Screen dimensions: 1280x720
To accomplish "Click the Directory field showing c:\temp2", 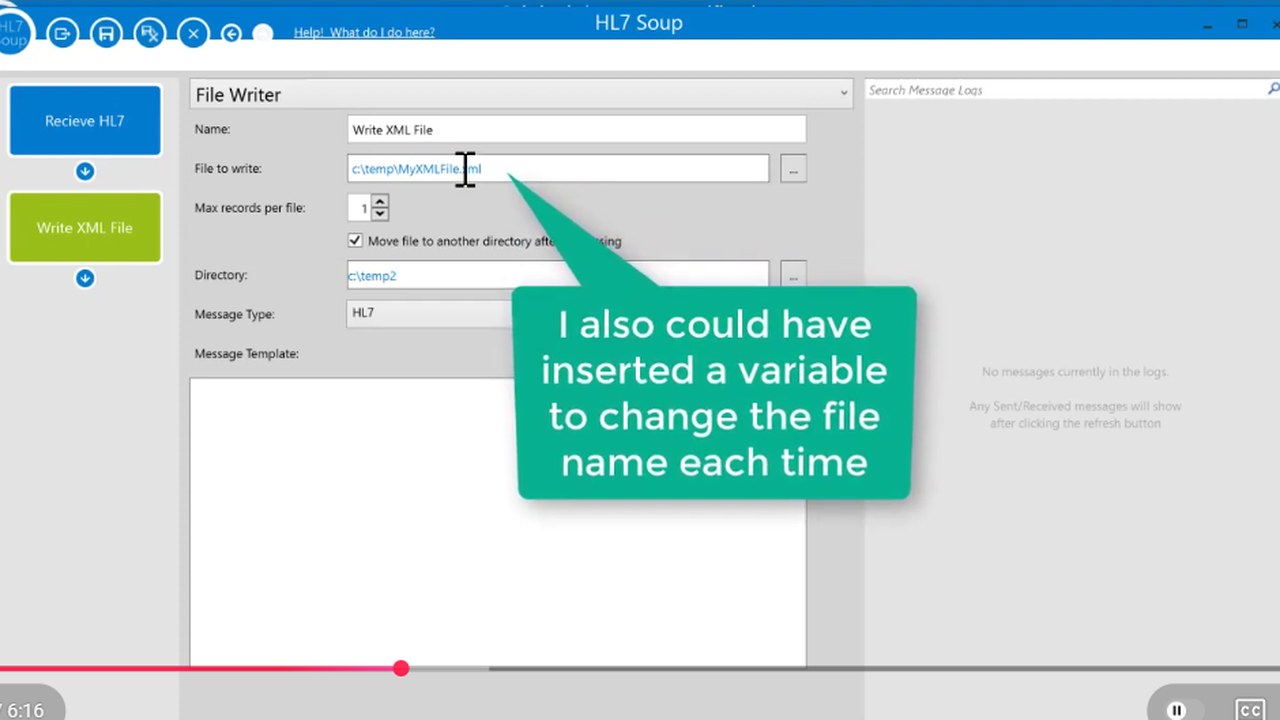I will [x=558, y=275].
